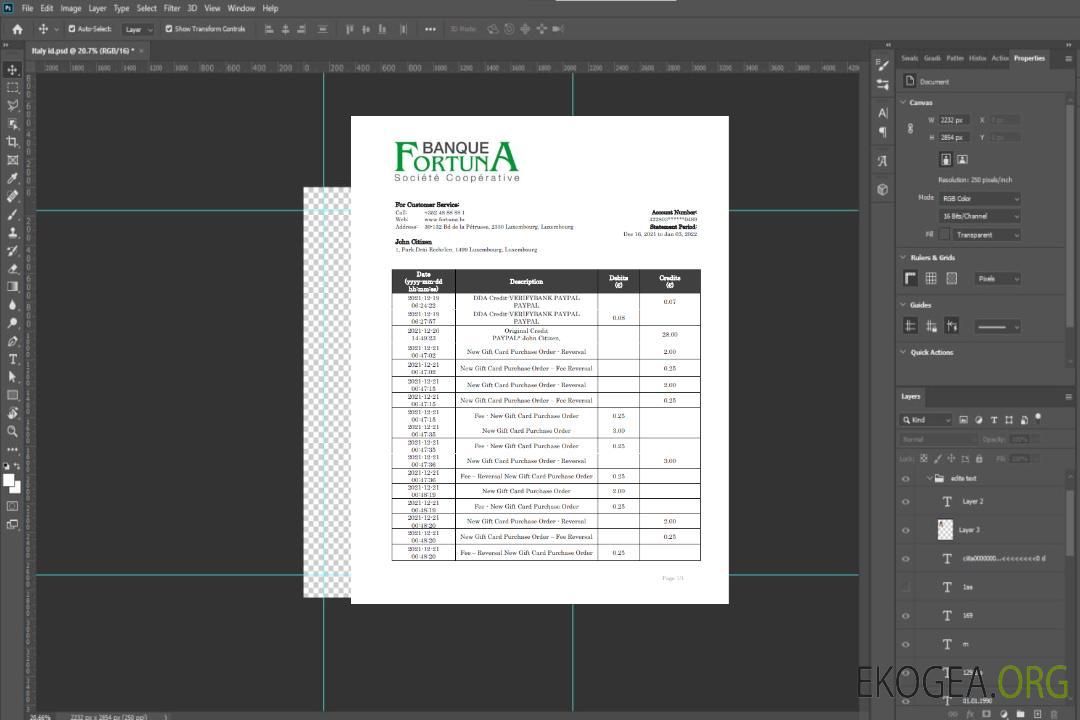Screen dimensions: 1080x720
Task: Select the Hand tool
Action: pos(12,413)
